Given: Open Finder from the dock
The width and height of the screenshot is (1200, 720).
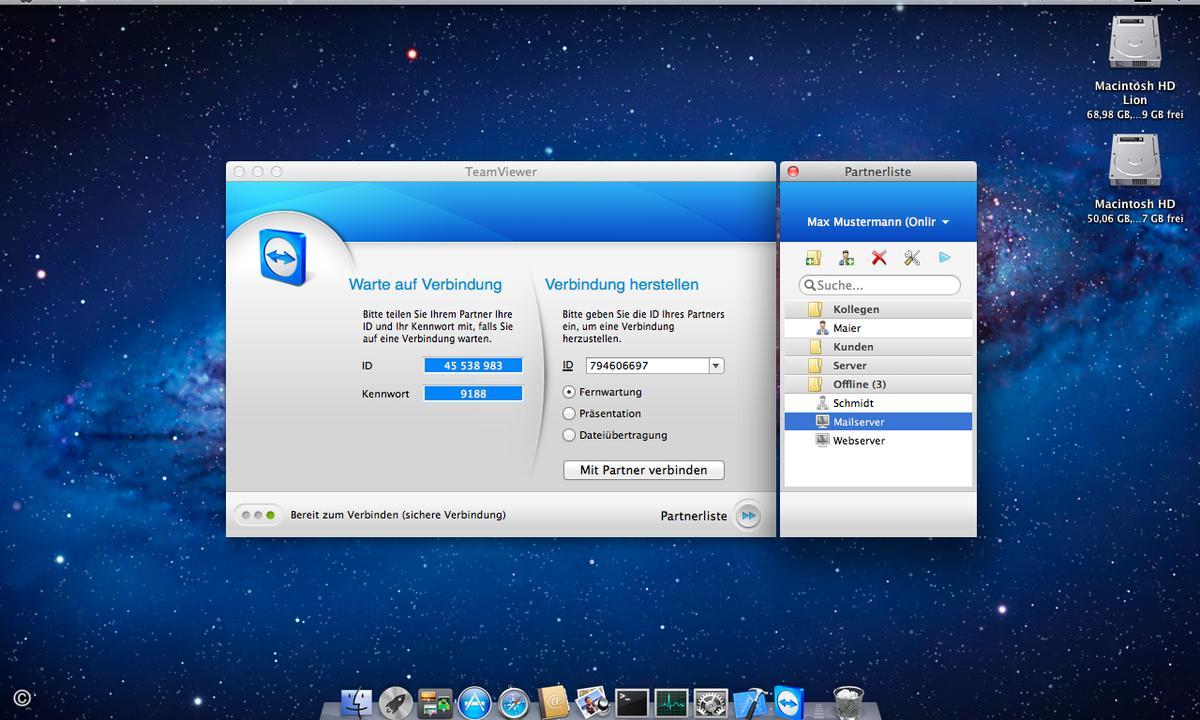Looking at the screenshot, I should click(x=356, y=703).
